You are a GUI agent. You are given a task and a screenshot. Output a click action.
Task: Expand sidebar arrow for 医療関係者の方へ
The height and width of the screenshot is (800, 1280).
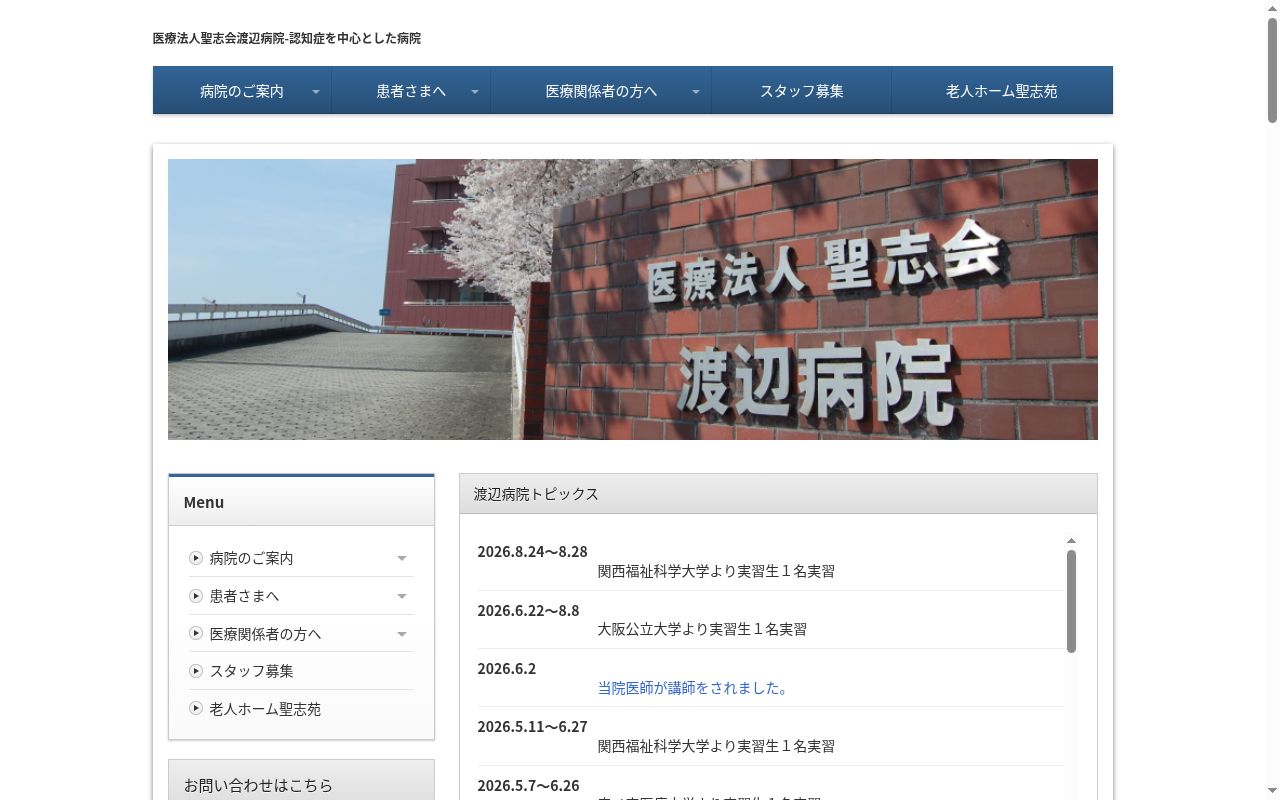coord(402,634)
